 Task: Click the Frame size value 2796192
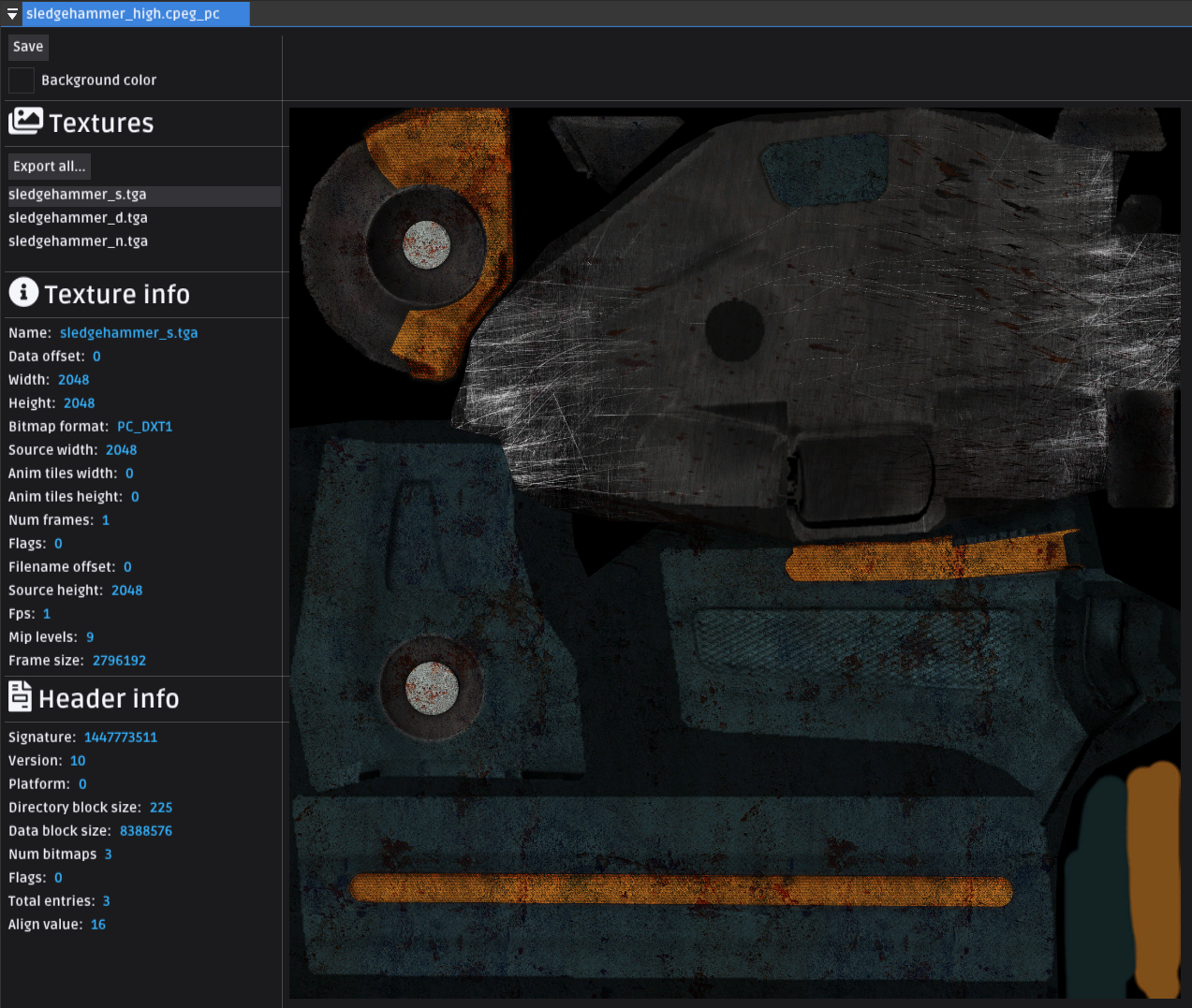tap(119, 661)
